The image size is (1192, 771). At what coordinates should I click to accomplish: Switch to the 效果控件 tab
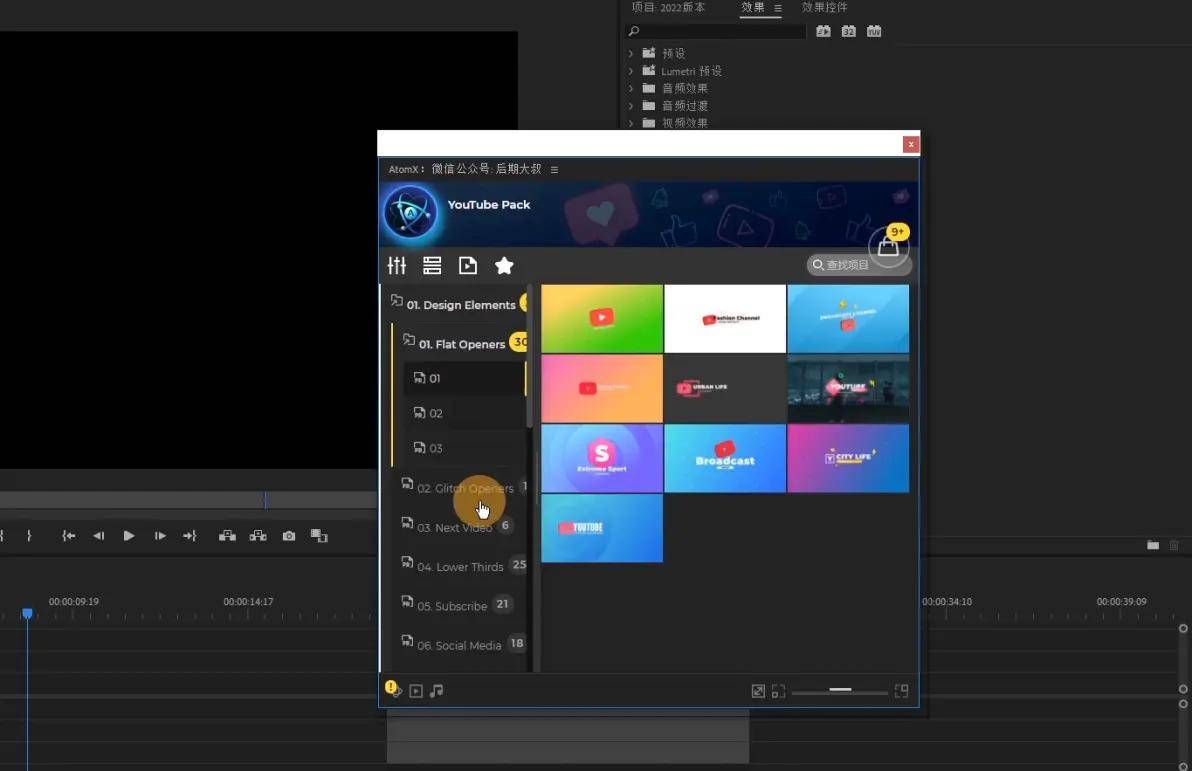(824, 8)
